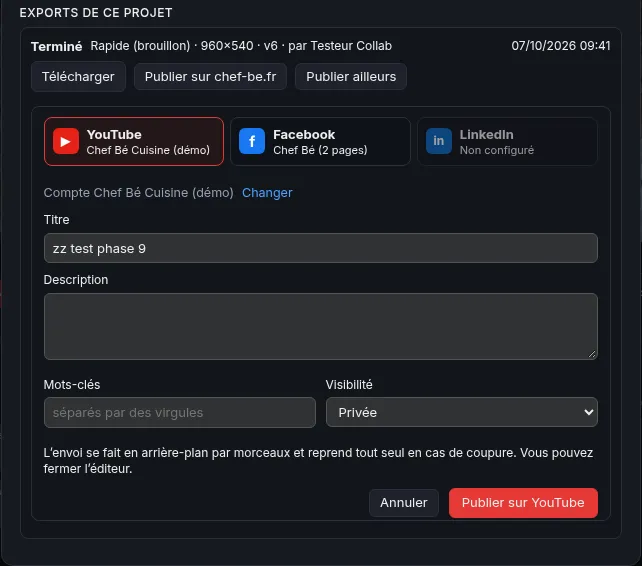
Task: Click the date 07/10/2026 09:41
Action: [x=561, y=45]
